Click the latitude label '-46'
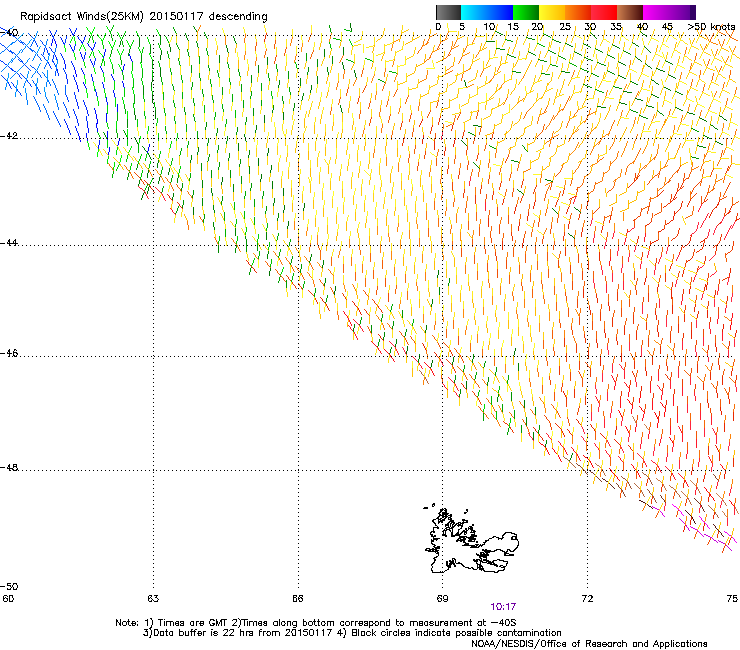740x650 pixels. coord(9,354)
